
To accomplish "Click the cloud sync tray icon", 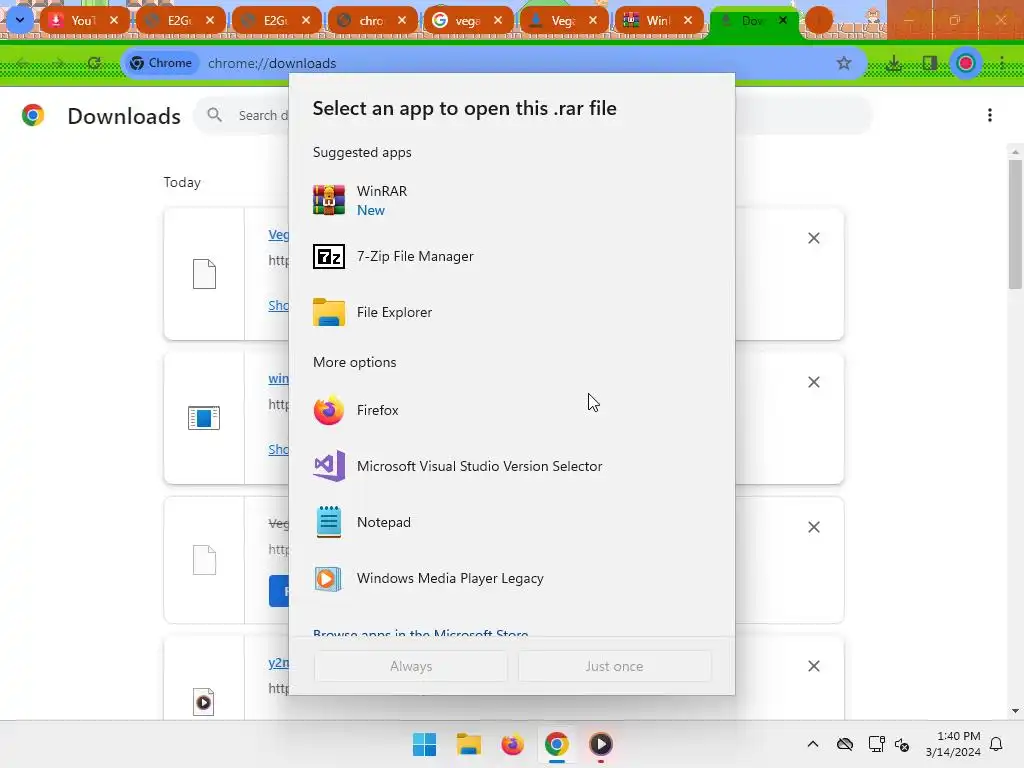I will click(845, 744).
